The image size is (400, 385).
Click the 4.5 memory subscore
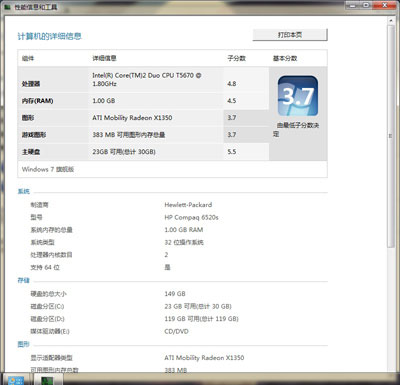232,101
